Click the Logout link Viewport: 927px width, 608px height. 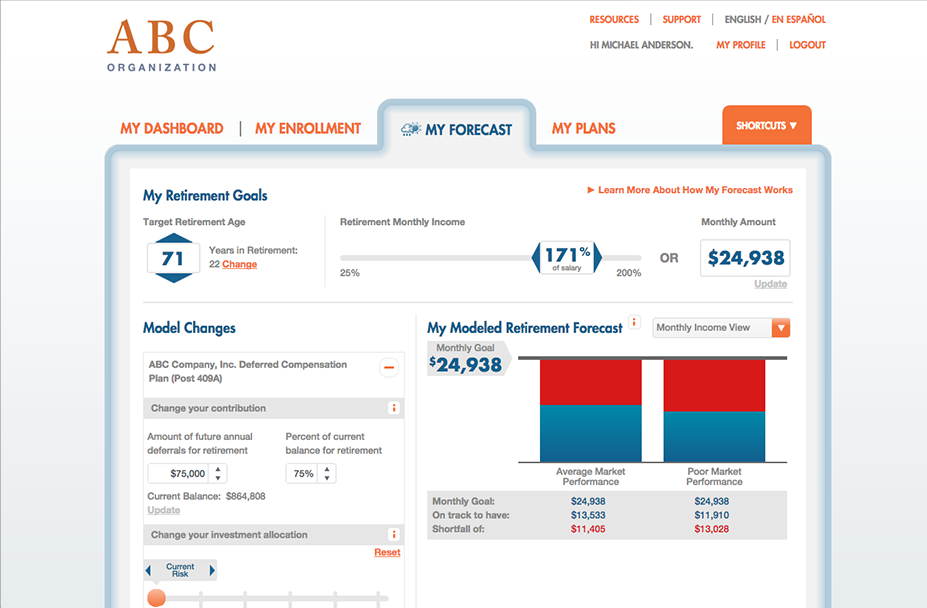tap(808, 45)
